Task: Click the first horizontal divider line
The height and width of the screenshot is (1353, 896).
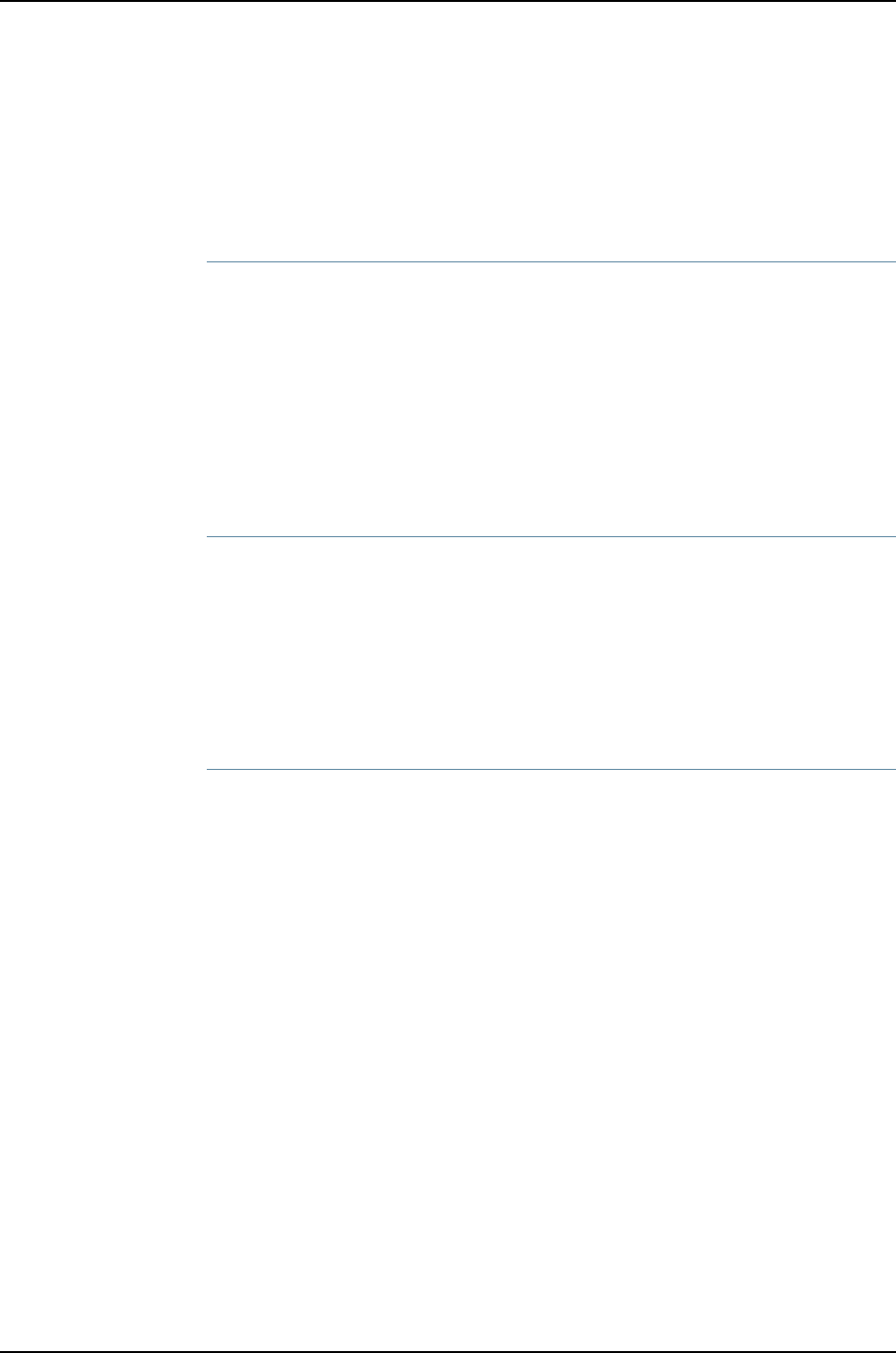Action: pyautogui.click(x=550, y=261)
